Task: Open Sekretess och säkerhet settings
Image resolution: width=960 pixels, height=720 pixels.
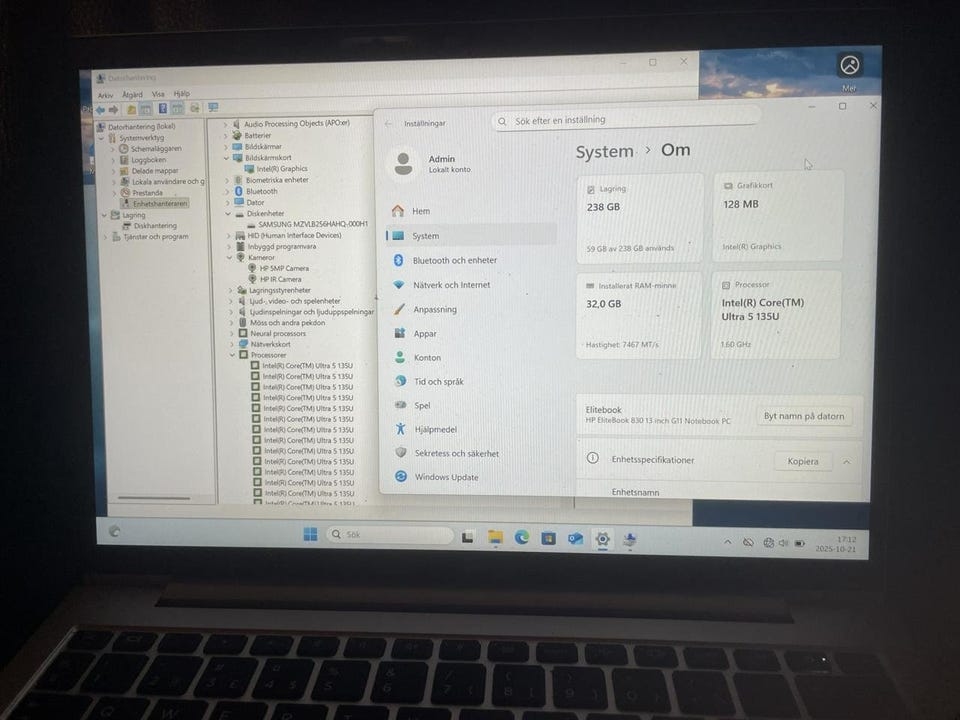Action: (x=457, y=453)
